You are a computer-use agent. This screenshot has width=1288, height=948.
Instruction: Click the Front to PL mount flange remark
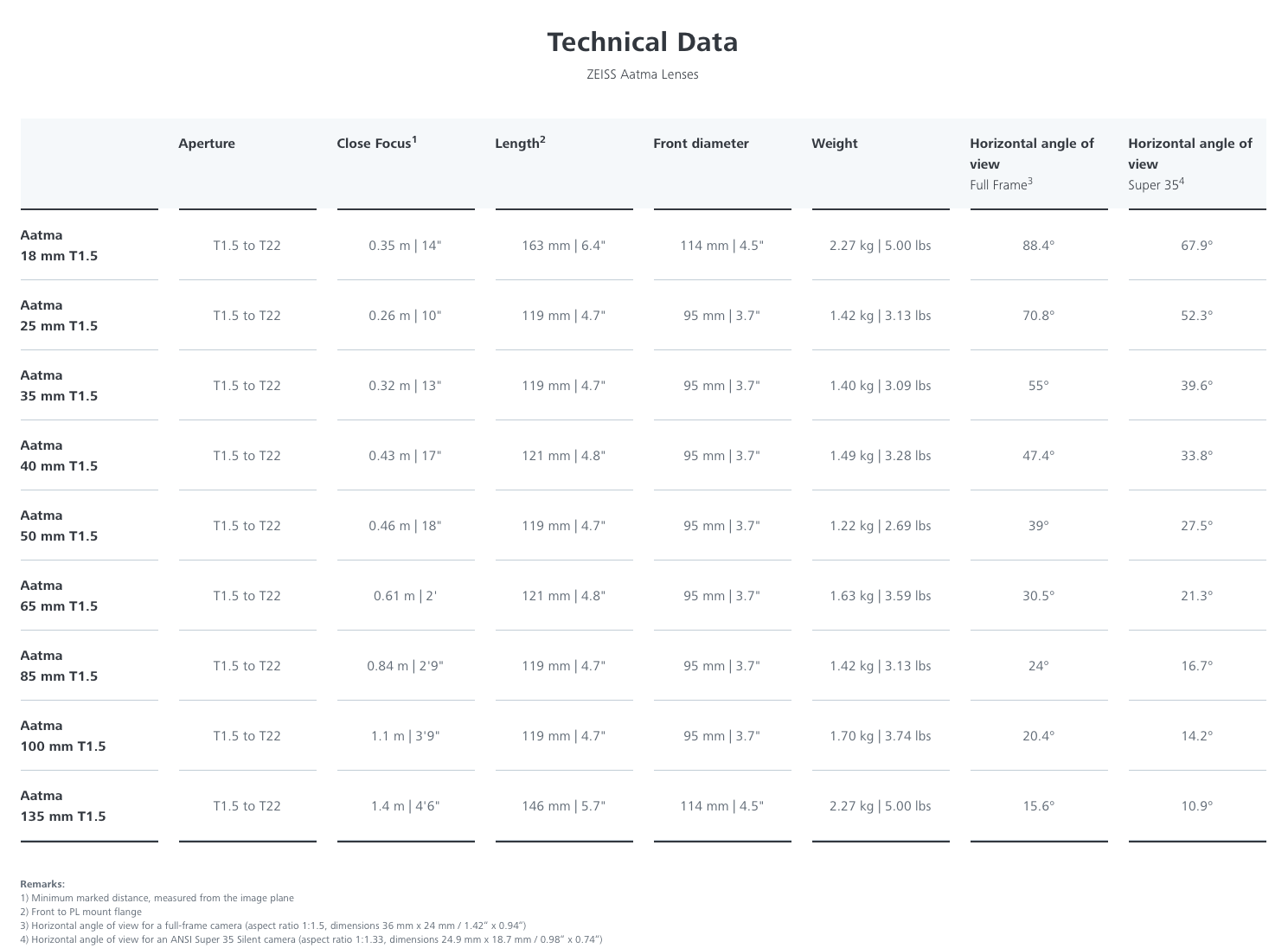click(81, 912)
